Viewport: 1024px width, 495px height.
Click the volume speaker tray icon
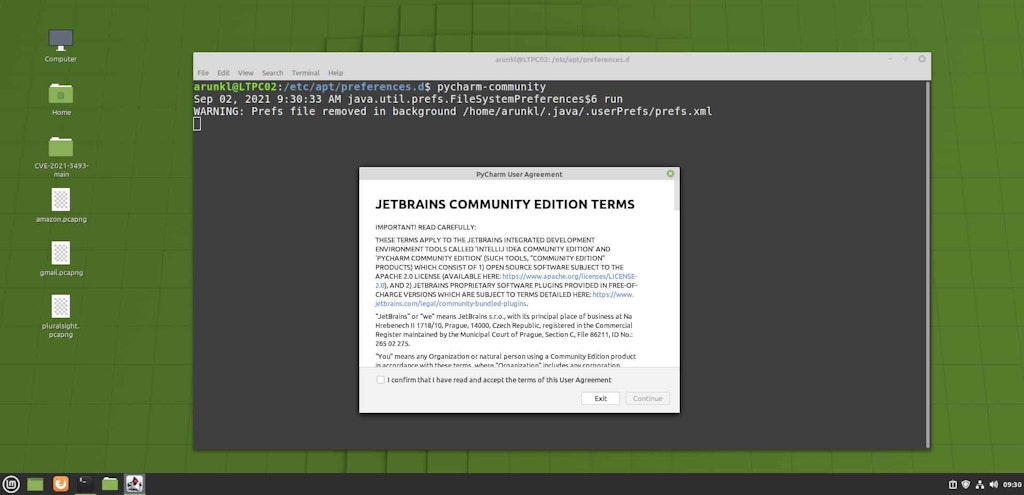coord(993,485)
